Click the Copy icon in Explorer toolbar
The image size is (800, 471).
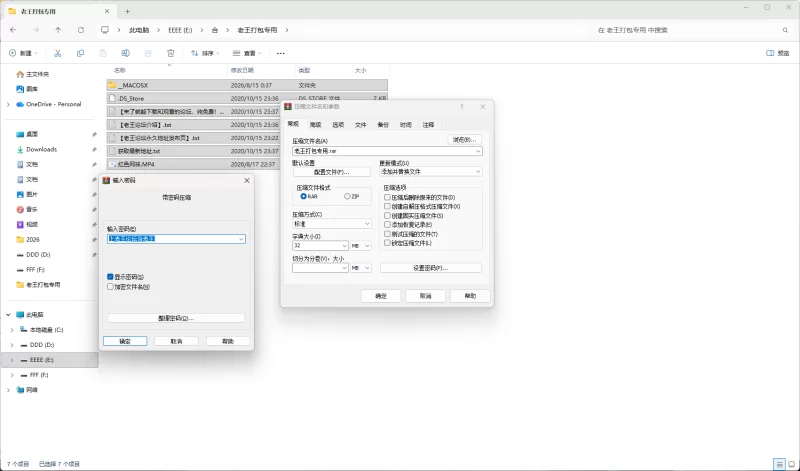[80, 53]
